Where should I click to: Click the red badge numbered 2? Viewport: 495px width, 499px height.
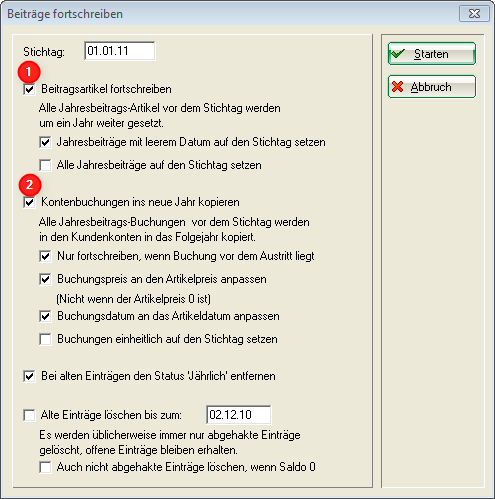click(x=30, y=185)
